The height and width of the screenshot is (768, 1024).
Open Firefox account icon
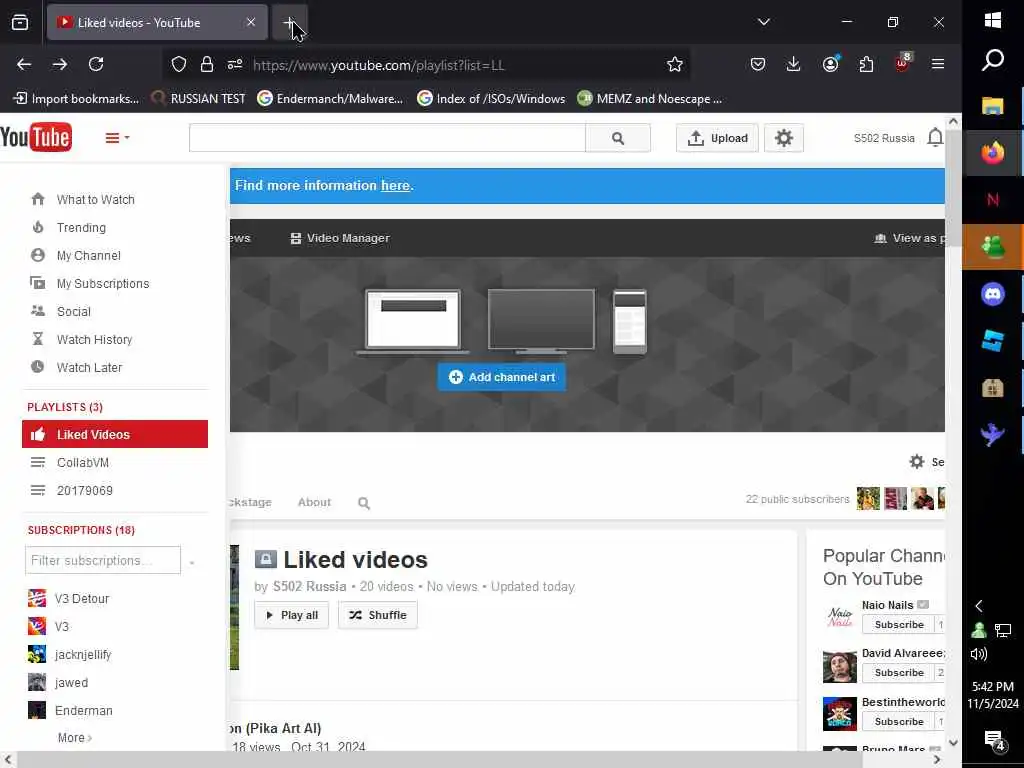coord(830,64)
